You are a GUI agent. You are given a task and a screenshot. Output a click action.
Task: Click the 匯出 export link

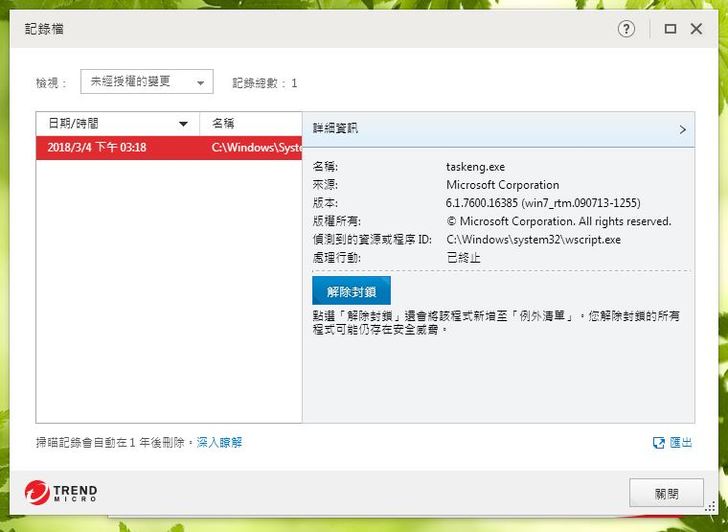click(x=681, y=443)
